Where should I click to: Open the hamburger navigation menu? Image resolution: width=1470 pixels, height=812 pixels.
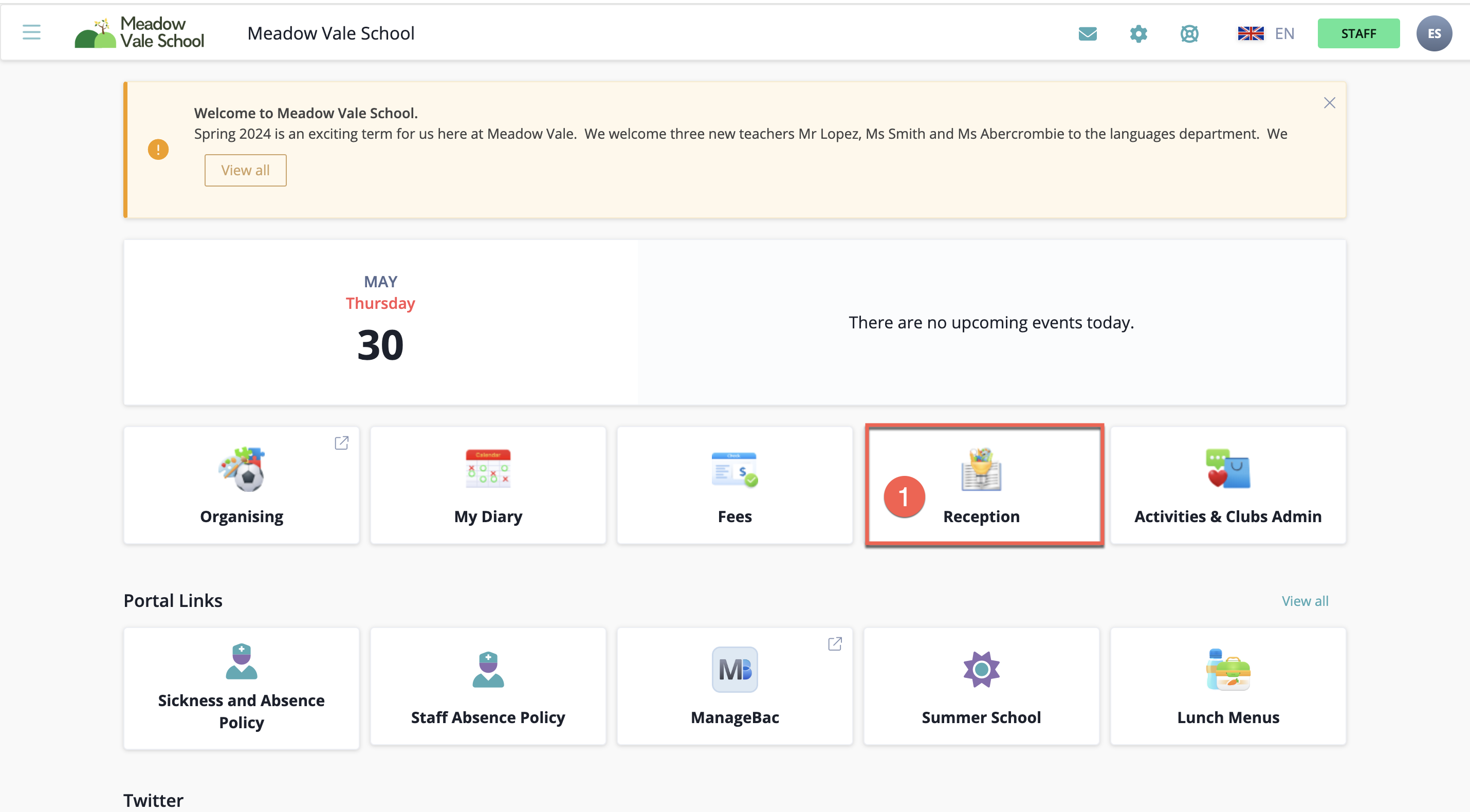pos(31,32)
